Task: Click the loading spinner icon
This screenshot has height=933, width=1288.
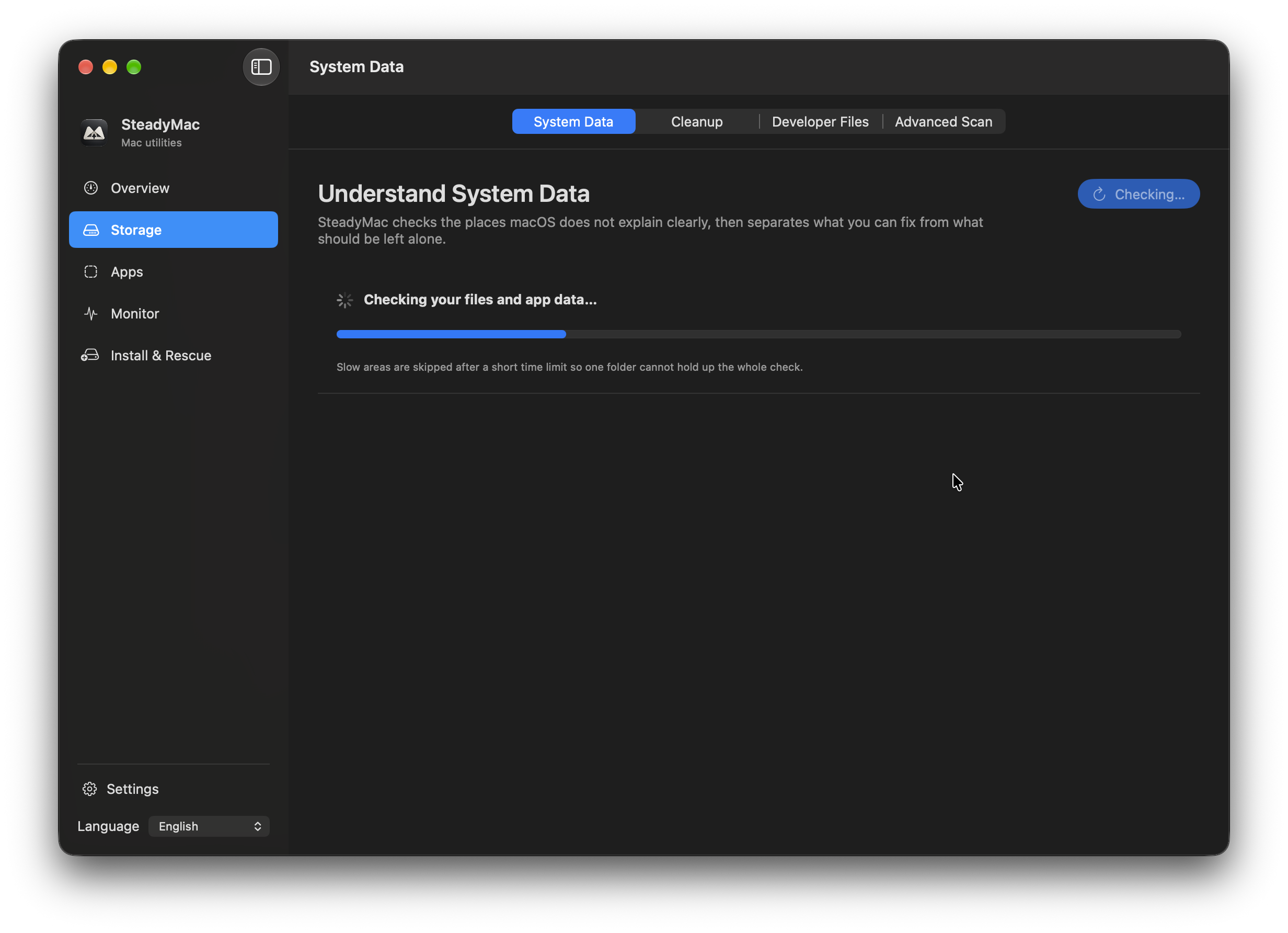Action: pos(344,300)
